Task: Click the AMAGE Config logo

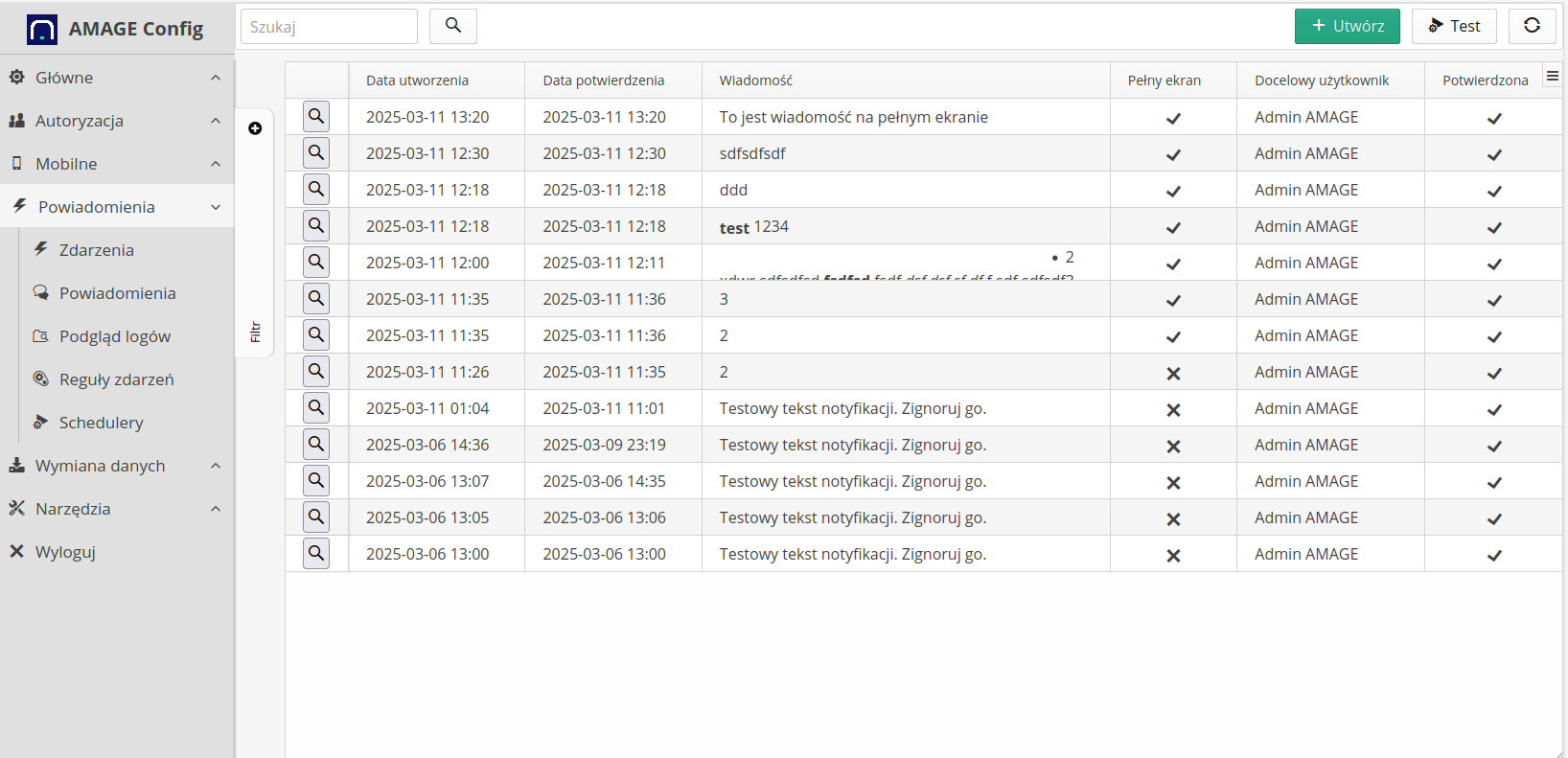Action: point(42,30)
